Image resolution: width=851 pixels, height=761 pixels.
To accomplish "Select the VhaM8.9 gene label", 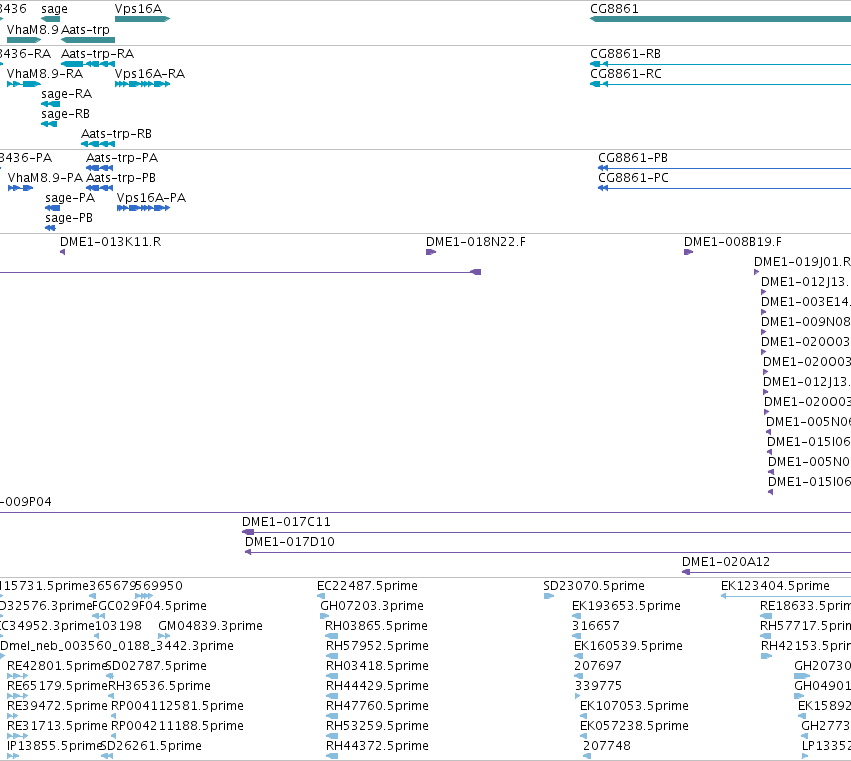I will point(33,29).
